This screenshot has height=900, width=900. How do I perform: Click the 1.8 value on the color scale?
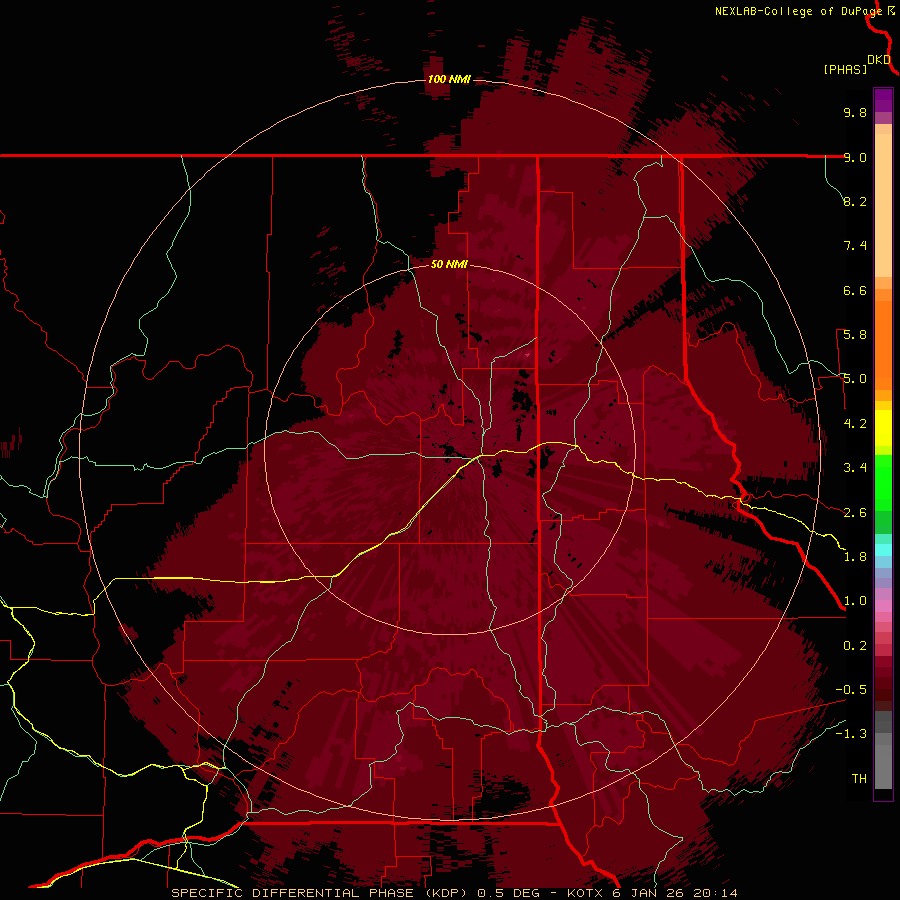click(855, 557)
